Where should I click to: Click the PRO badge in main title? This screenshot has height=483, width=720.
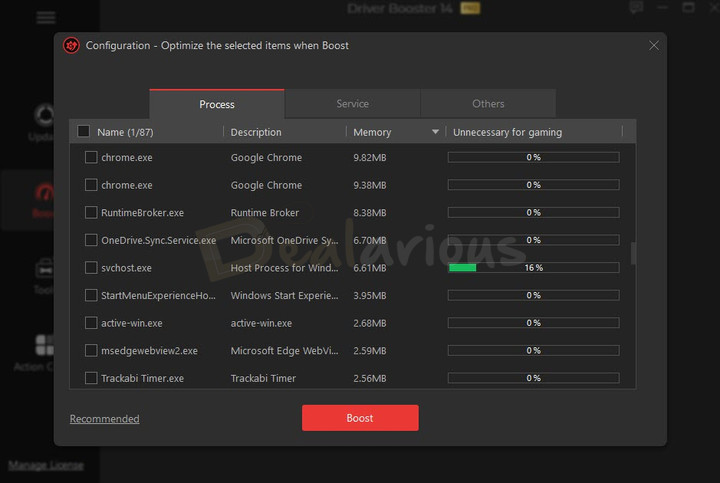point(470,8)
